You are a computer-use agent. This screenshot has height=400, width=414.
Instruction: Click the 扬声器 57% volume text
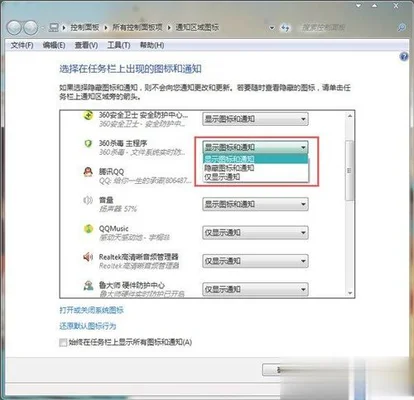click(118, 209)
